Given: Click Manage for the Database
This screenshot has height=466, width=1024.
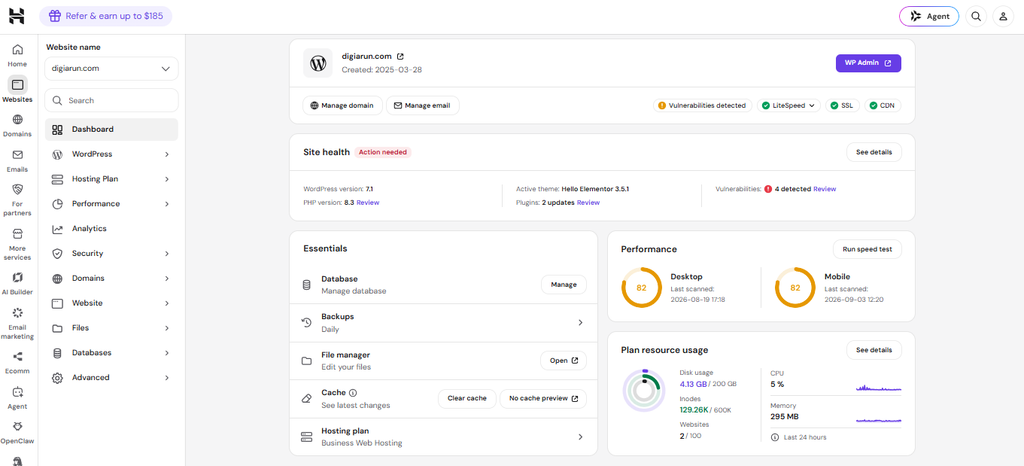Looking at the screenshot, I should 564,285.
